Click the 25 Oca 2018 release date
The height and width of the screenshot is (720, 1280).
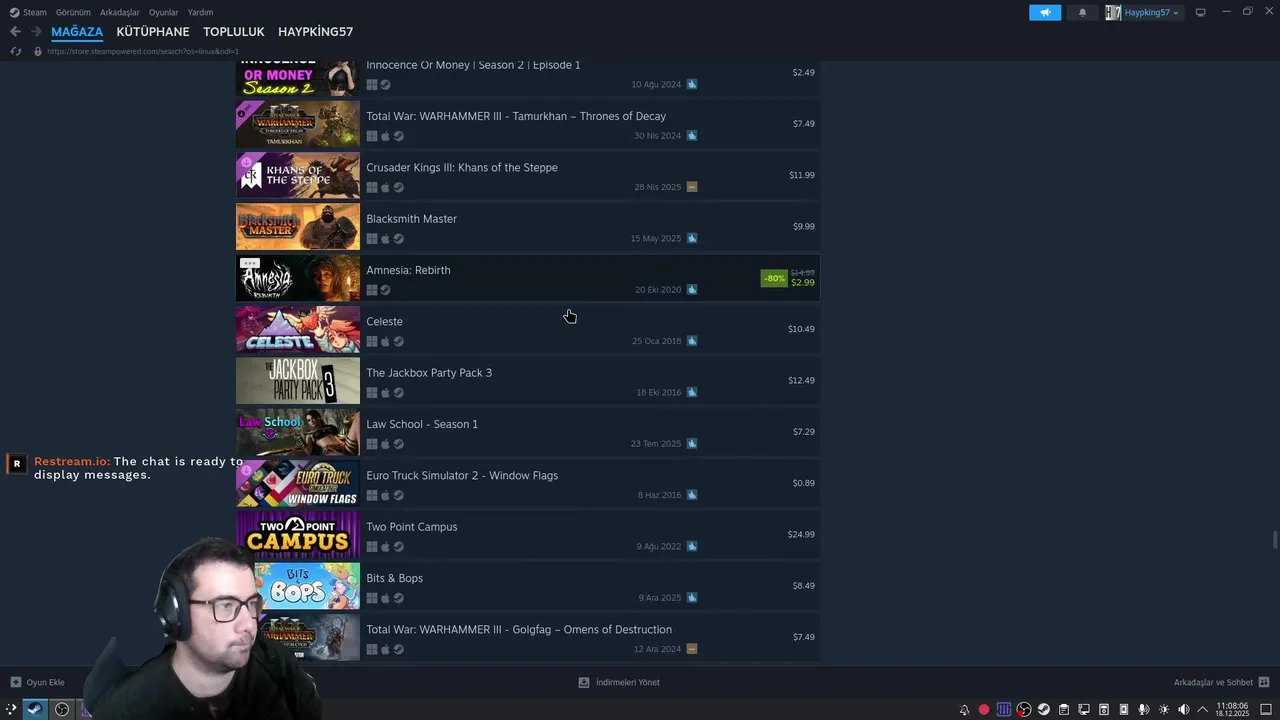[x=656, y=341]
